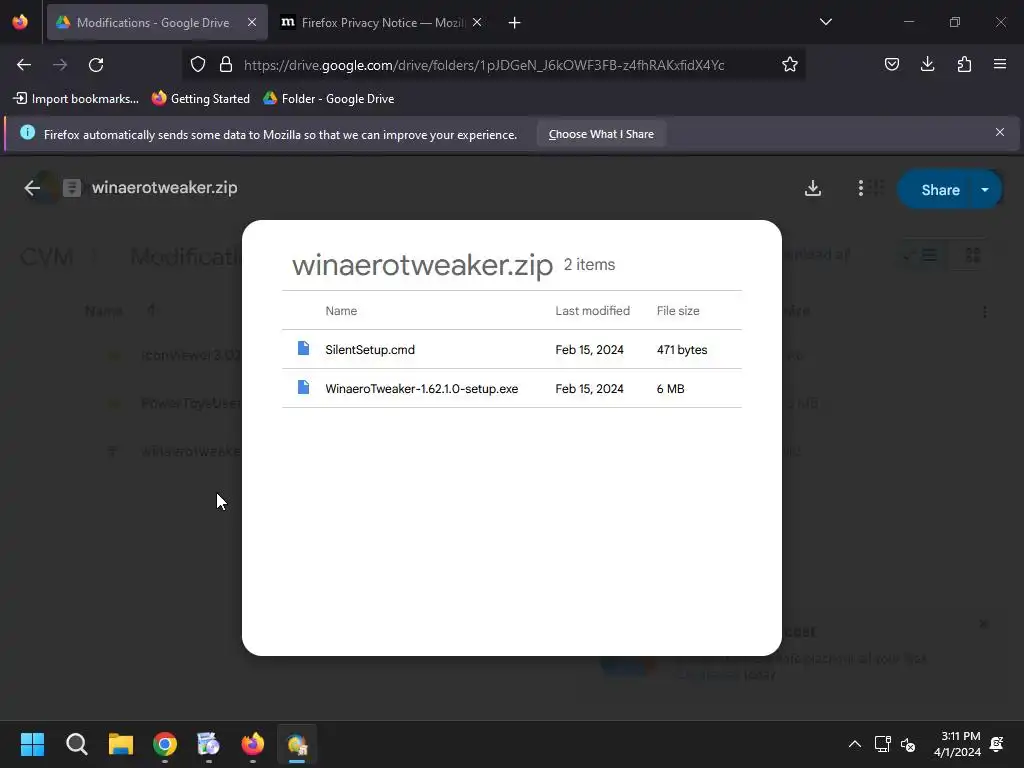Select SilentSetup.cmd file name
Viewport: 1024px width, 768px height.
[370, 349]
